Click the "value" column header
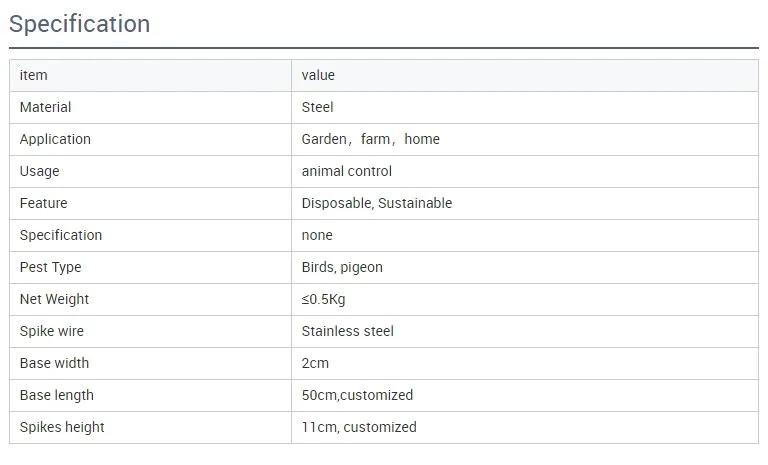The width and height of the screenshot is (768, 465). (318, 75)
